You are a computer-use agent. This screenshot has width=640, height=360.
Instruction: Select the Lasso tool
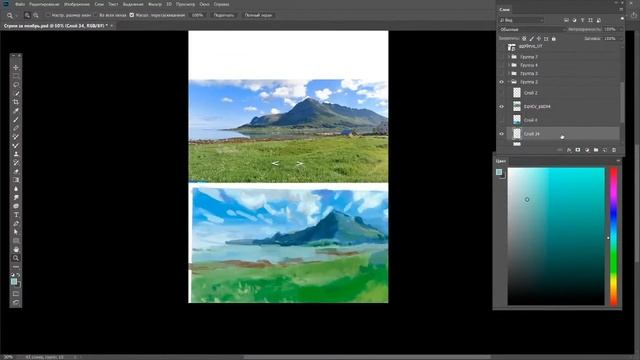[16, 84]
